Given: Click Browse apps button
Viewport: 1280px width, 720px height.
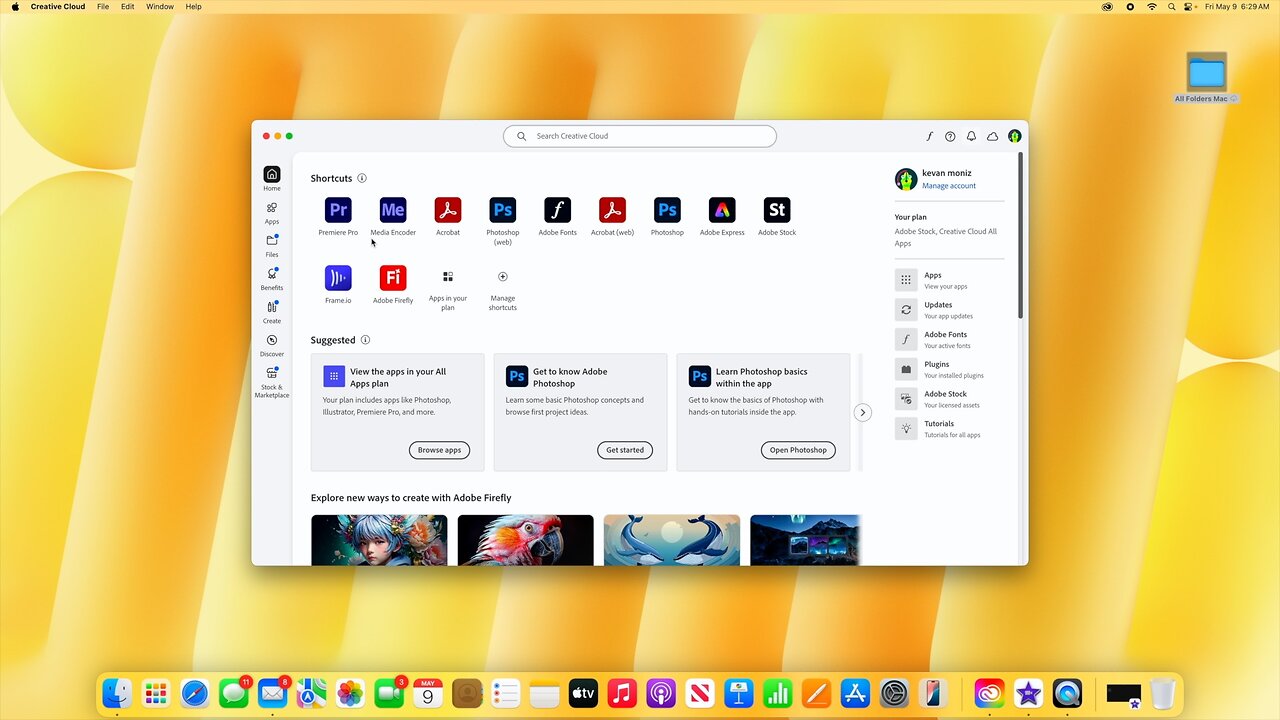Looking at the screenshot, I should point(439,450).
